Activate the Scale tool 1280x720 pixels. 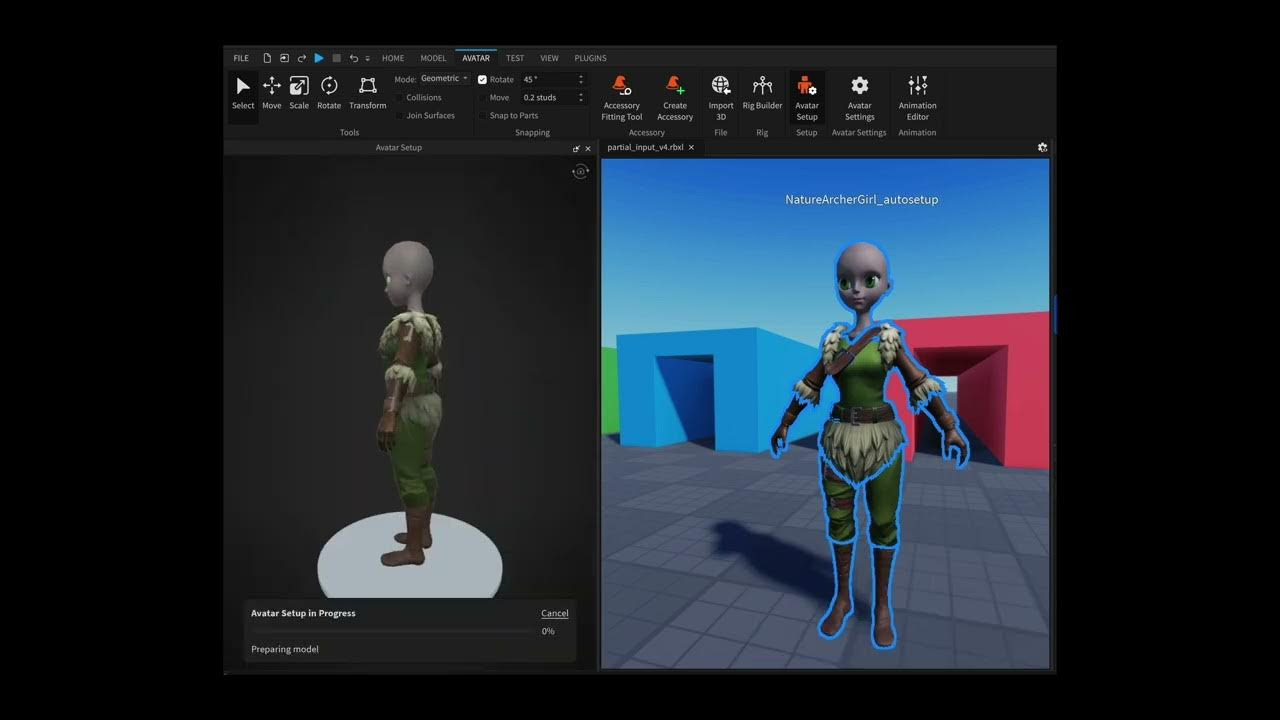299,92
